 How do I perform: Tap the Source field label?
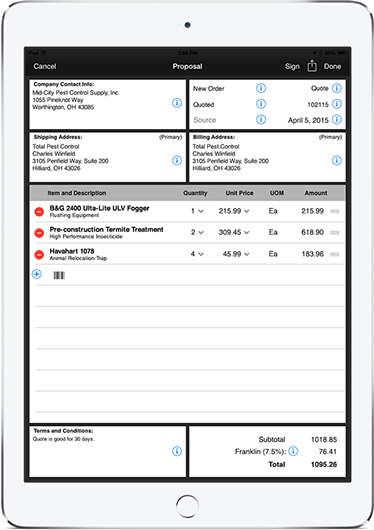205,120
